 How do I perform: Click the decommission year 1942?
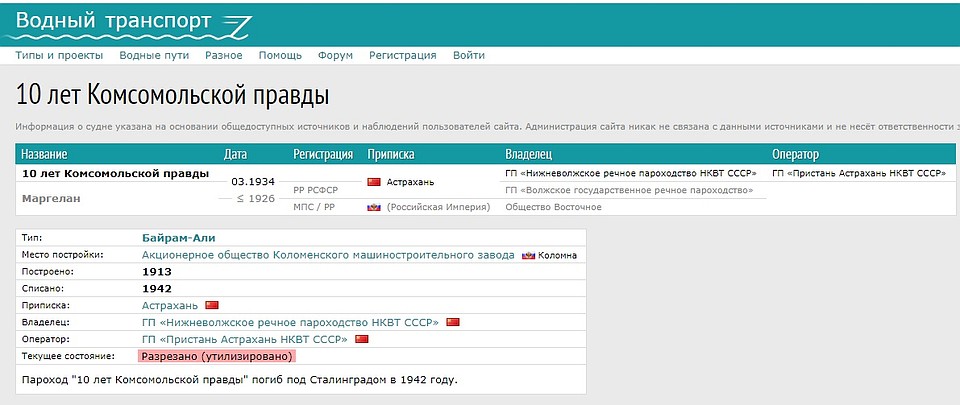(157, 289)
